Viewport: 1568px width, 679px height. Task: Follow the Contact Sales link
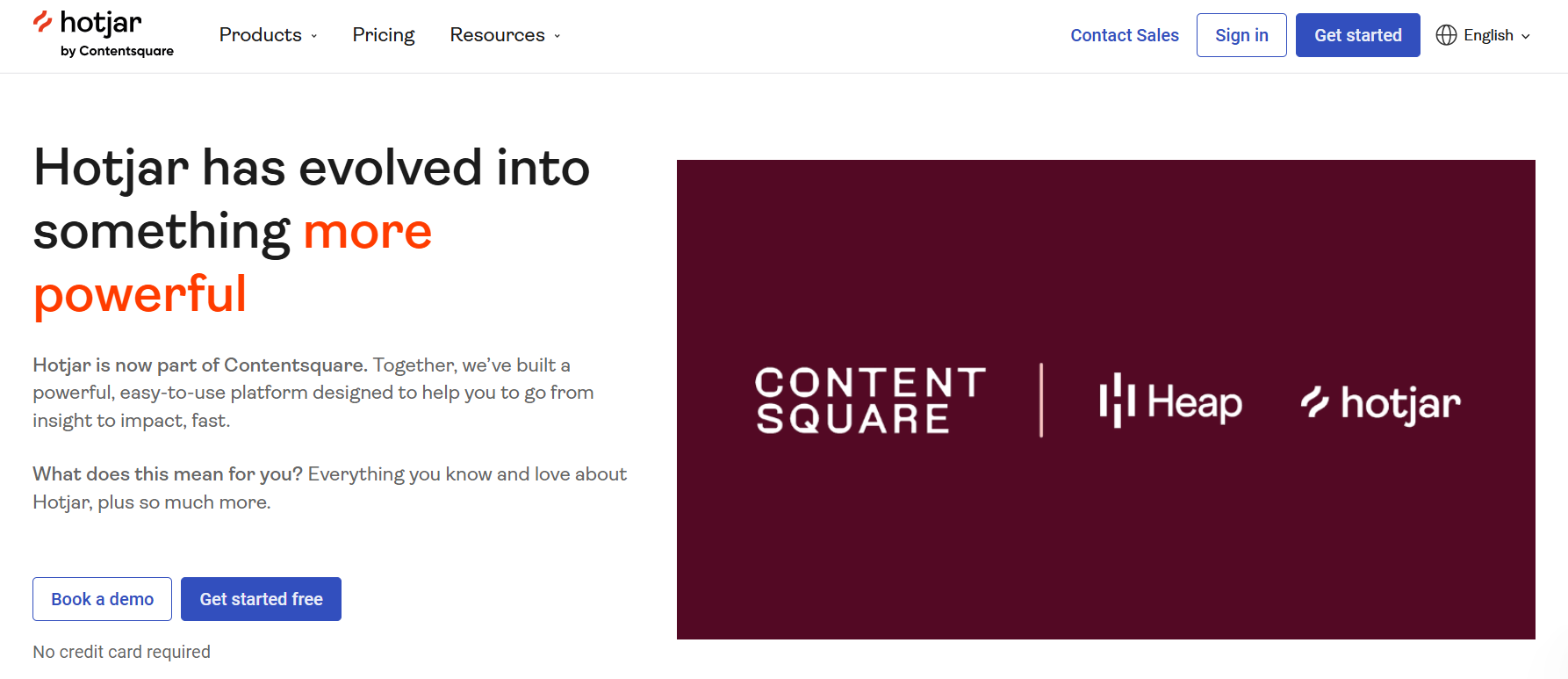pos(1124,35)
